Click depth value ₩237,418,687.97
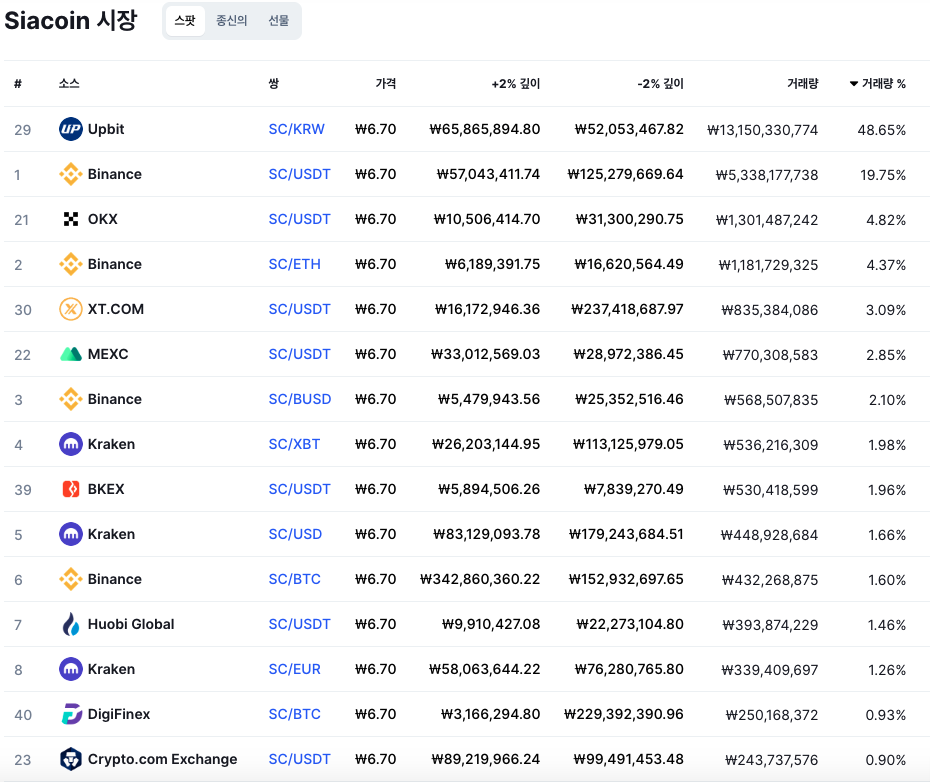930x782 pixels. click(x=627, y=309)
